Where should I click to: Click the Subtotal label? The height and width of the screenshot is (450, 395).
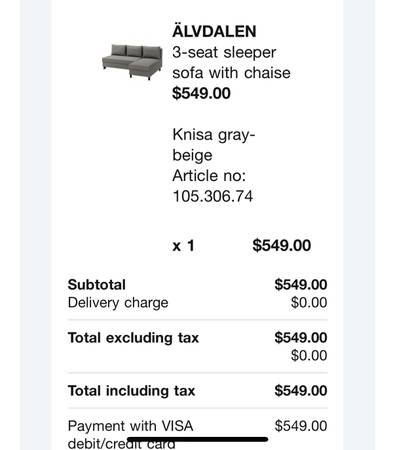click(x=97, y=285)
